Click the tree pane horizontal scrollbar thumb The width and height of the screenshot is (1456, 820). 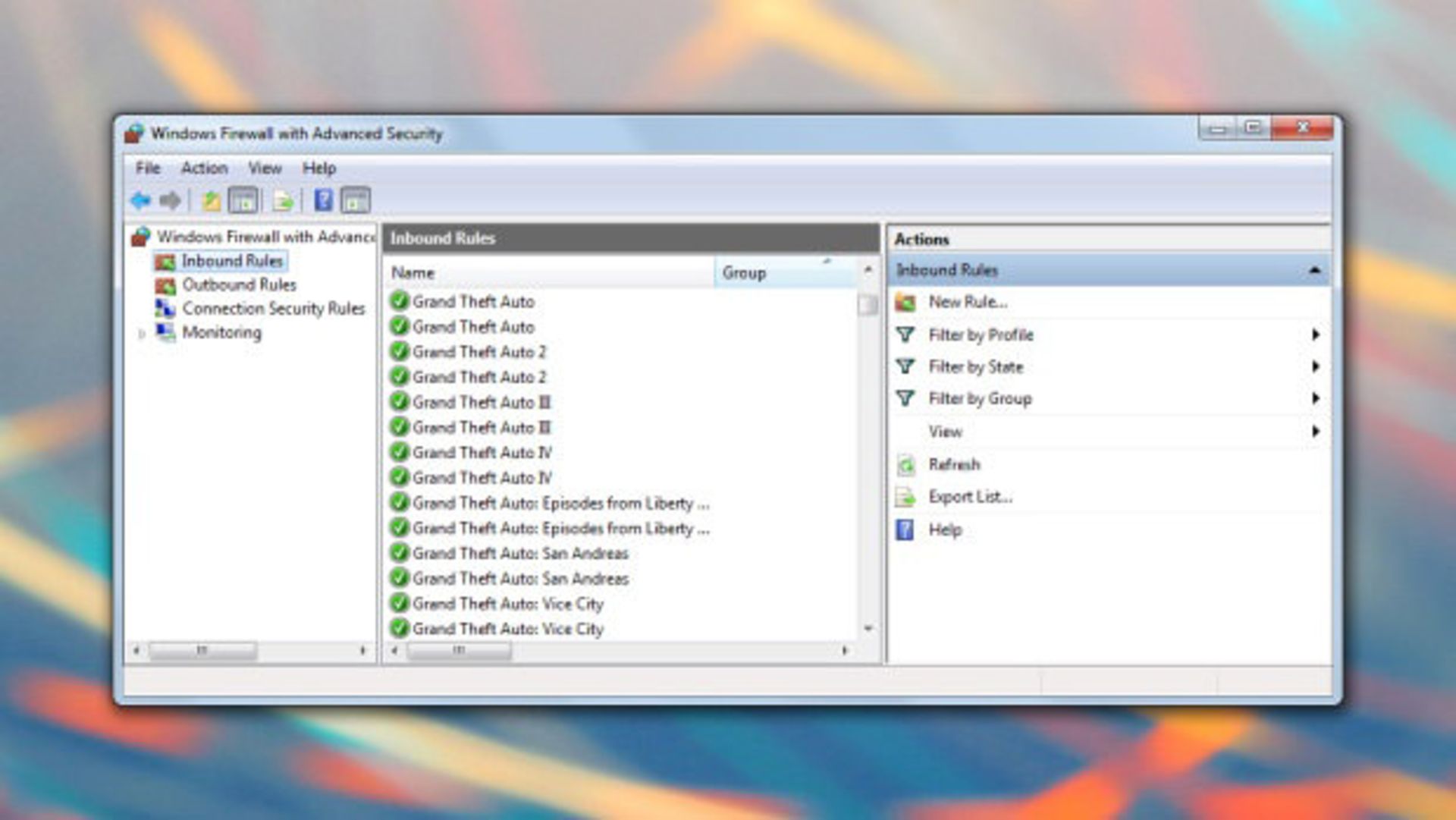202,651
